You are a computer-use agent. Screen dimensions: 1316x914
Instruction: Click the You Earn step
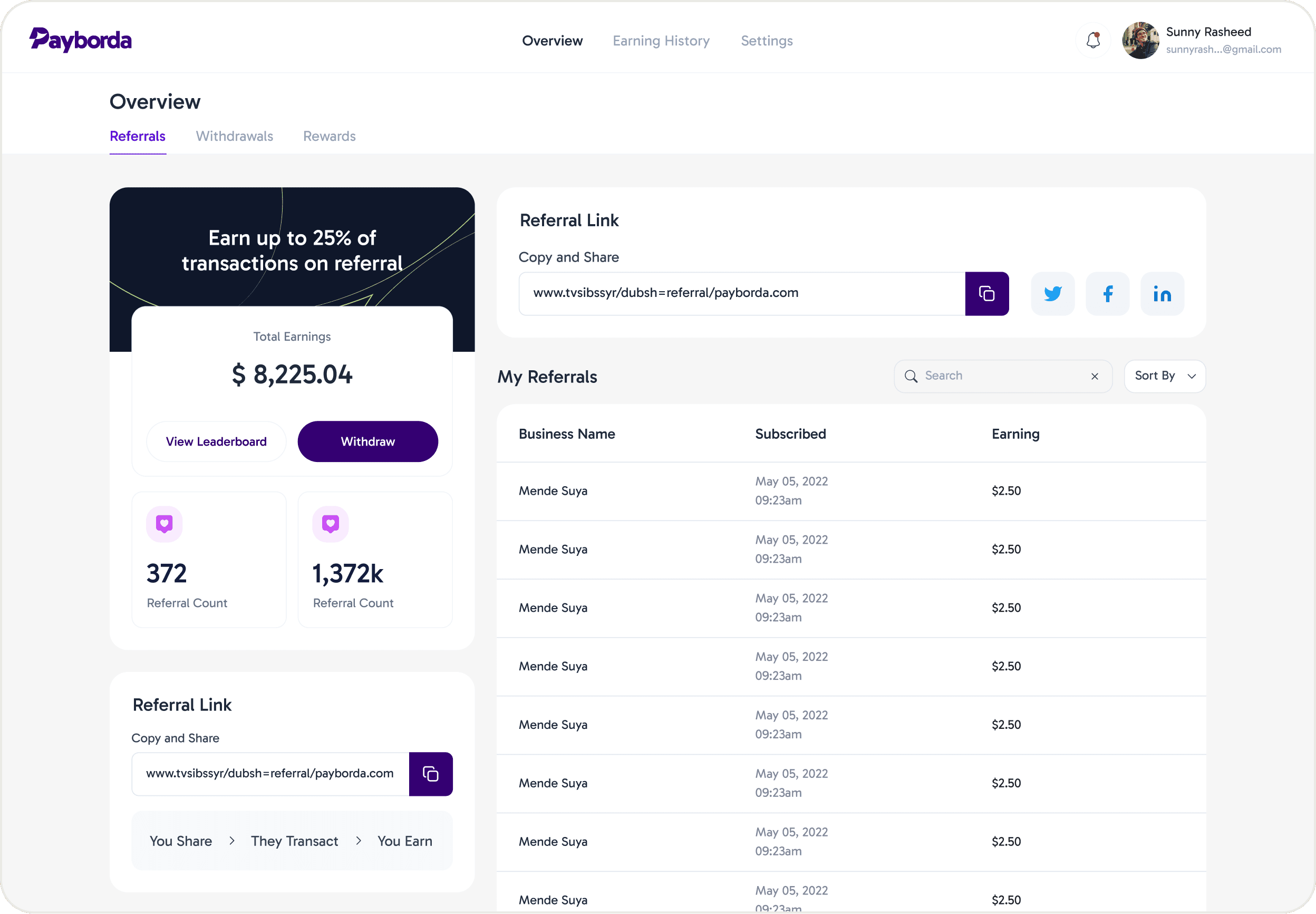pos(405,841)
